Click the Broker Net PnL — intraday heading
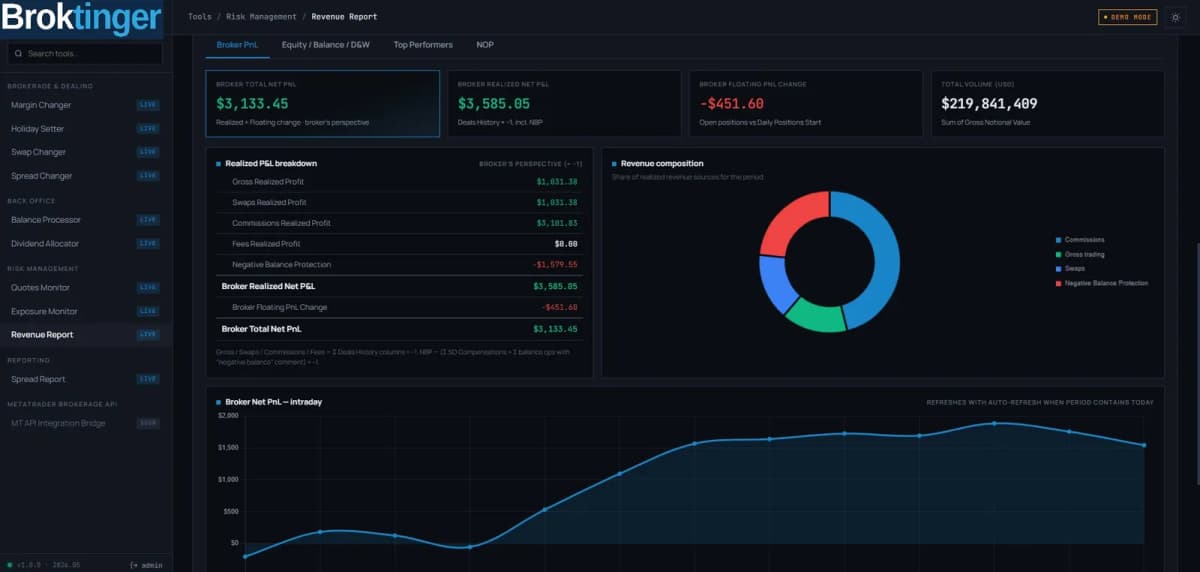 [x=274, y=402]
